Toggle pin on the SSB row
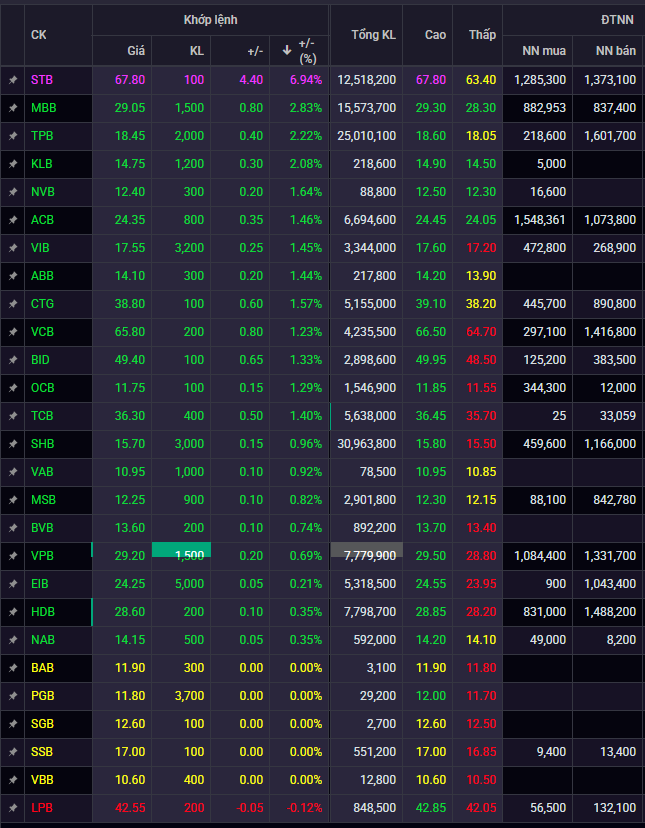 pos(13,751)
